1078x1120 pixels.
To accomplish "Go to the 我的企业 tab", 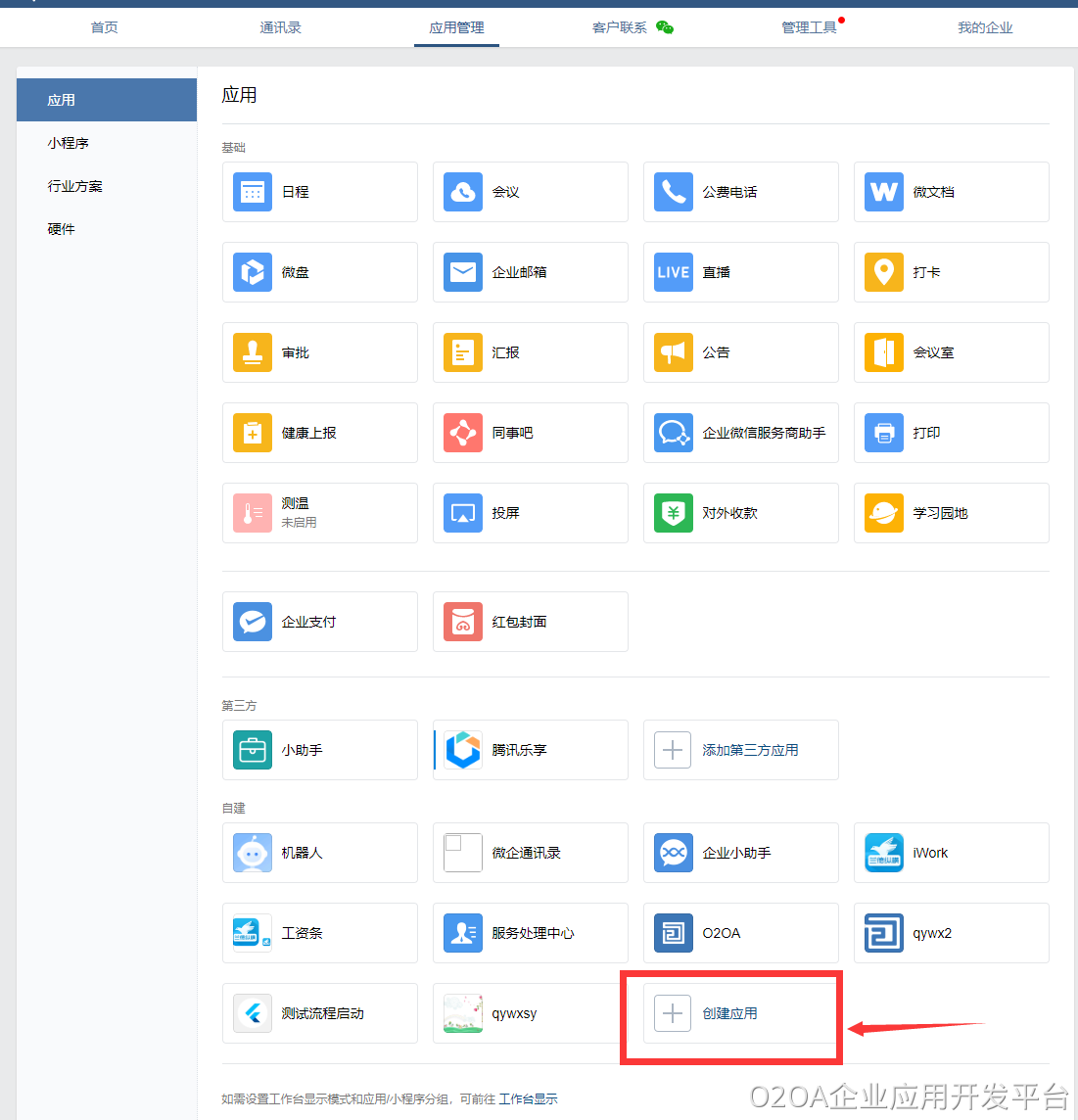I will pos(985,27).
